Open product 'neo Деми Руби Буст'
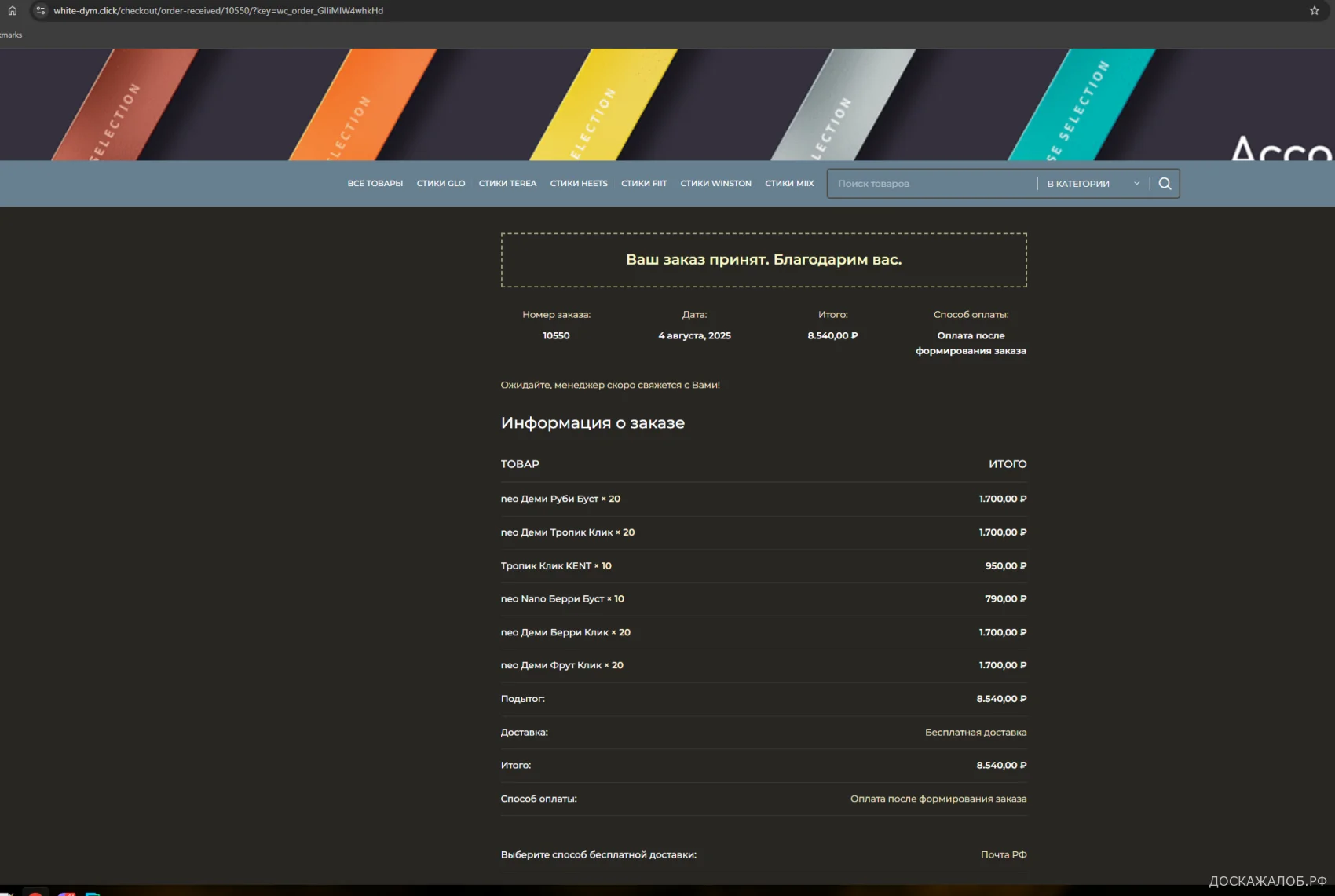This screenshot has width=1335, height=896. point(549,499)
